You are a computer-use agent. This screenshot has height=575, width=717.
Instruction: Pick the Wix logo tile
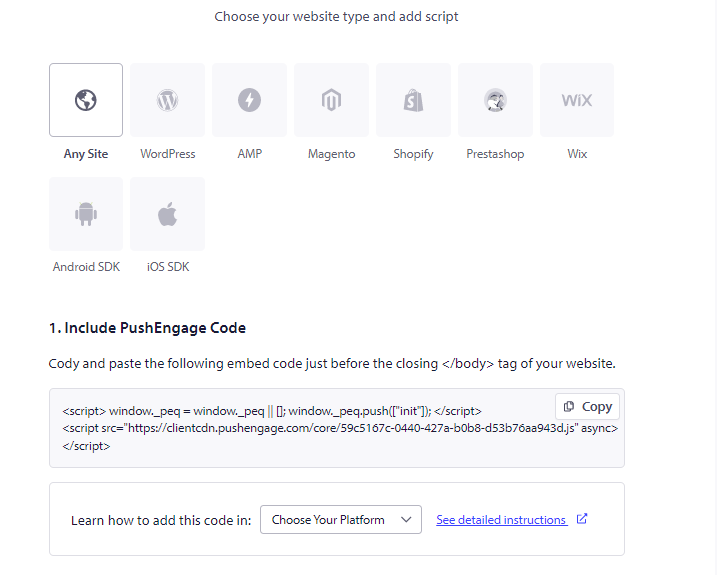click(577, 100)
